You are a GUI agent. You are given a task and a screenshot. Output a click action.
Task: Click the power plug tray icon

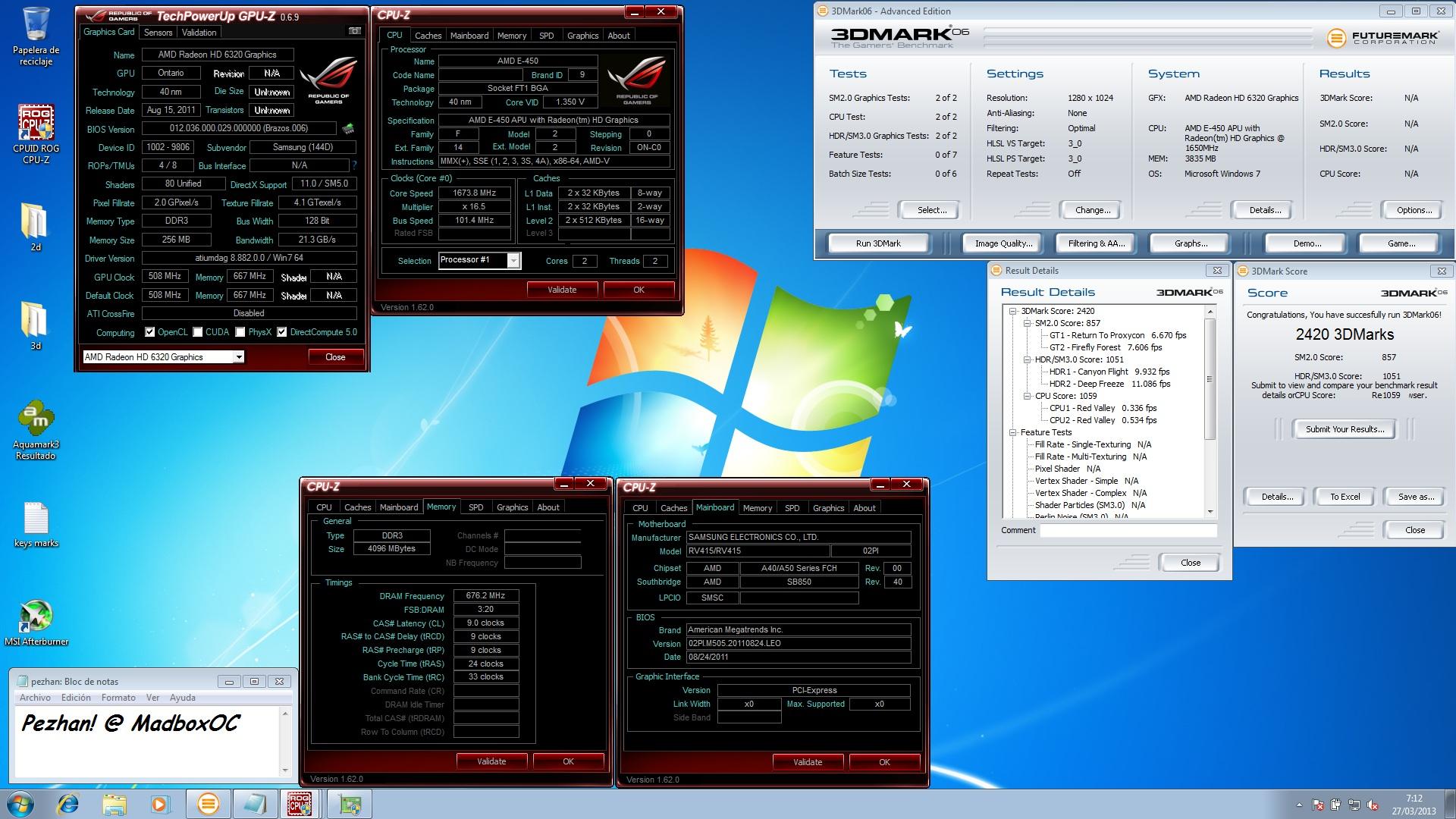click(x=1335, y=805)
